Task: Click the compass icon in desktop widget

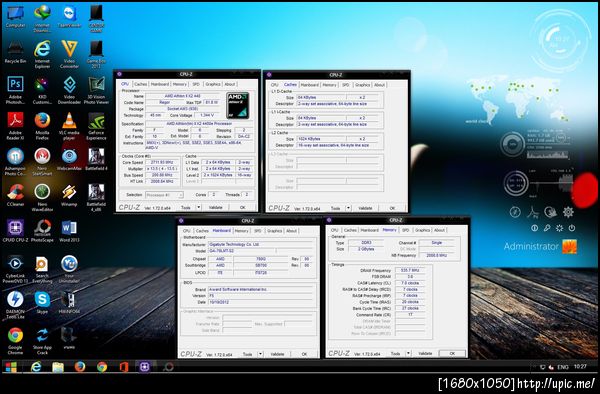Action: (x=515, y=212)
